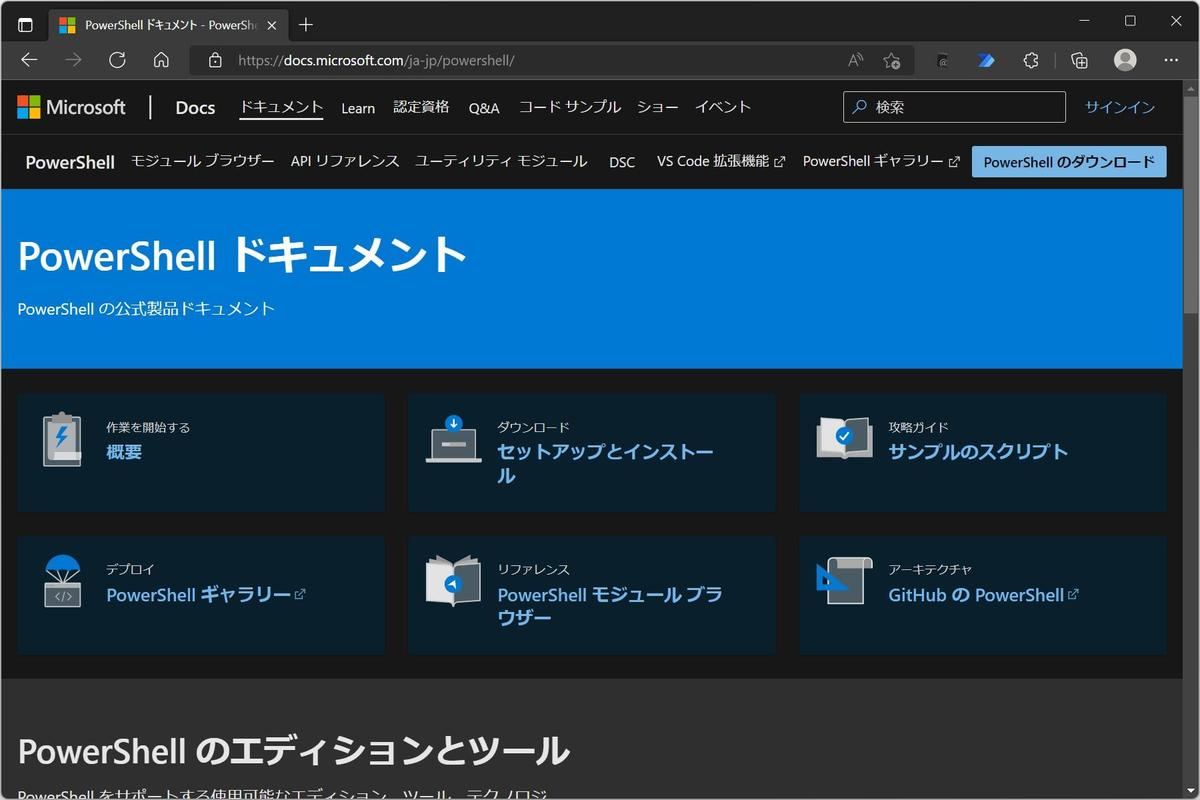Add this page to favorites
1200x800 pixels.
892,60
